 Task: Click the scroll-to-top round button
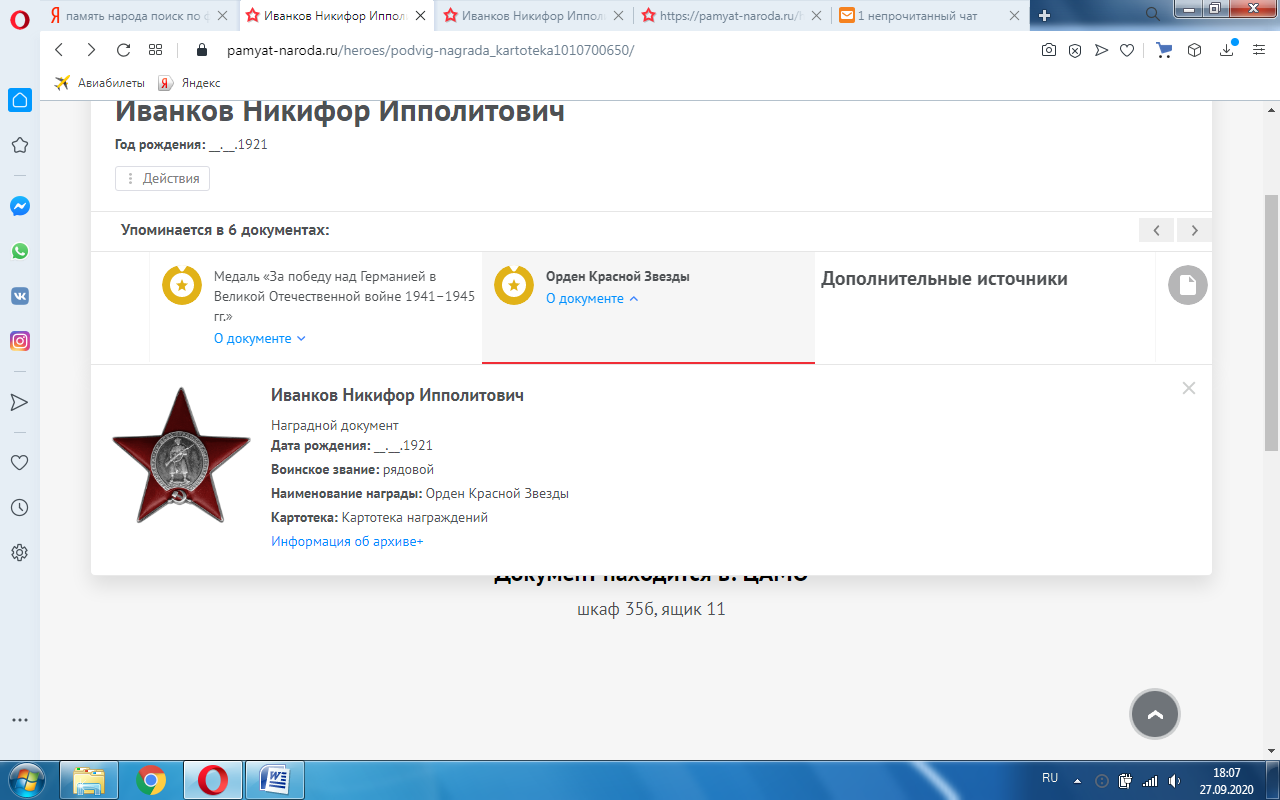tap(1155, 715)
